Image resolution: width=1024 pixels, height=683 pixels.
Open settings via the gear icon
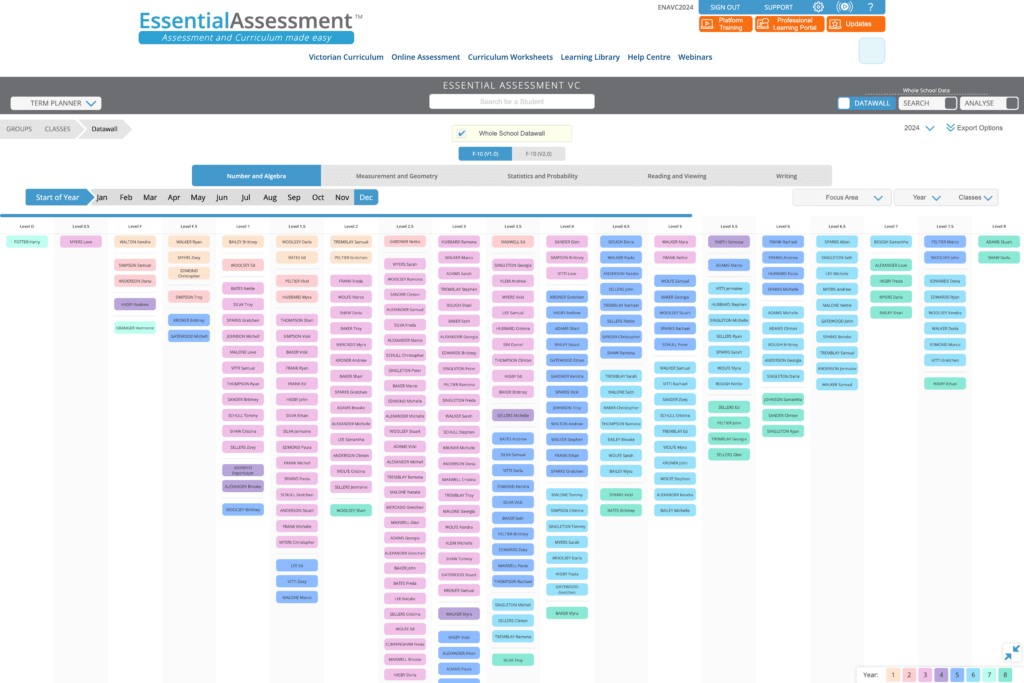818,7
